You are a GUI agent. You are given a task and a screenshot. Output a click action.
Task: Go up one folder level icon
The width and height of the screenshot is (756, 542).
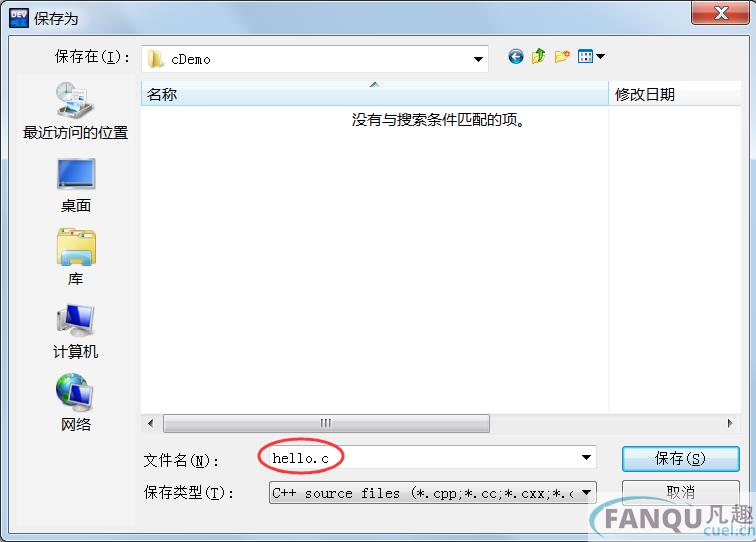click(x=539, y=56)
